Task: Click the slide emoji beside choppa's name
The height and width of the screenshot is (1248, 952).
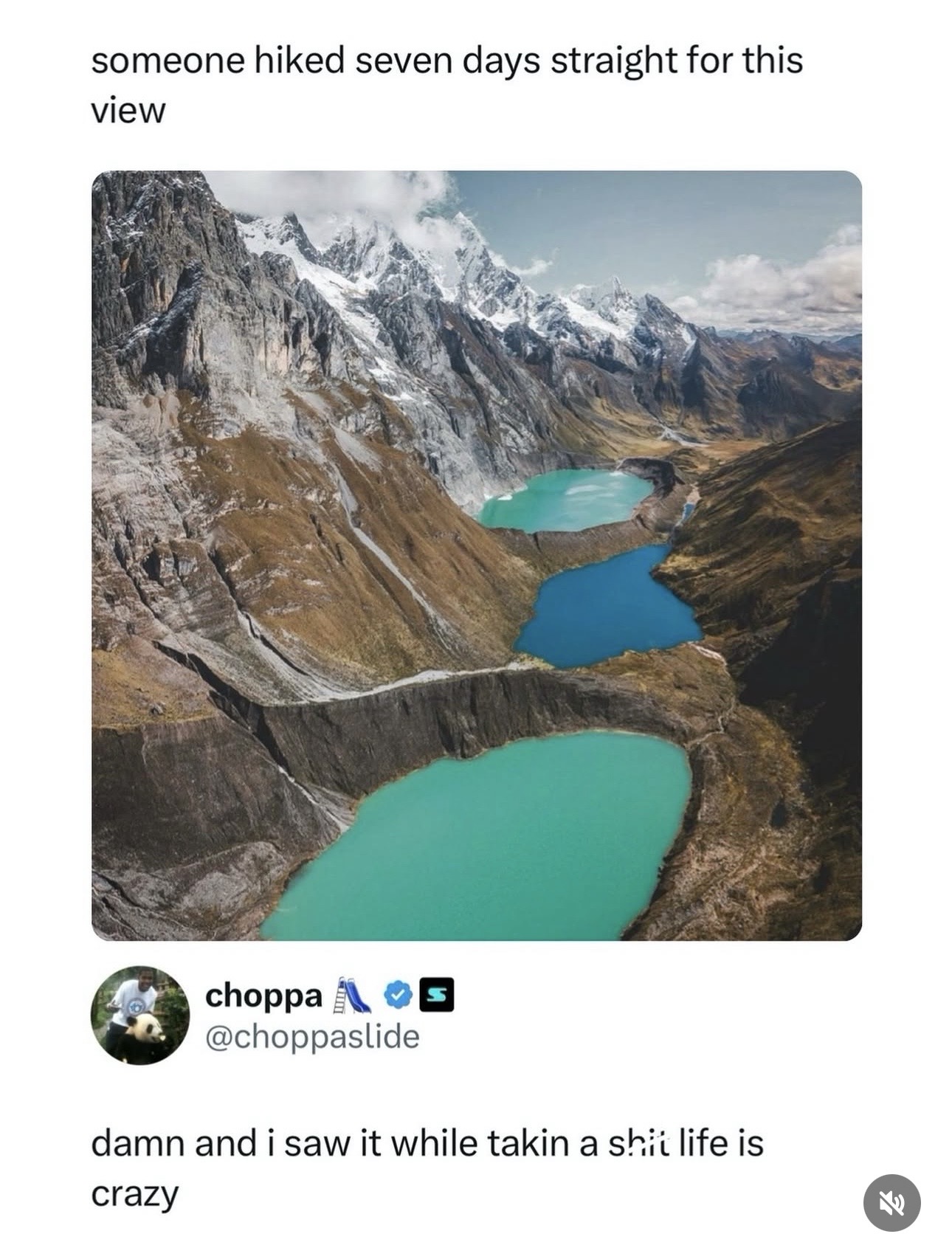Action: point(353,995)
